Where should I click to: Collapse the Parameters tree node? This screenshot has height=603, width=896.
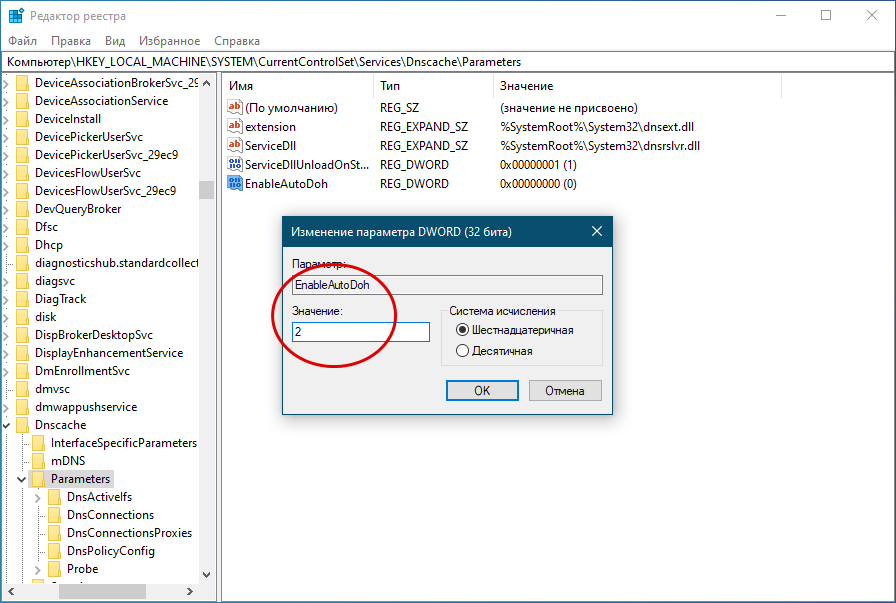coord(22,479)
